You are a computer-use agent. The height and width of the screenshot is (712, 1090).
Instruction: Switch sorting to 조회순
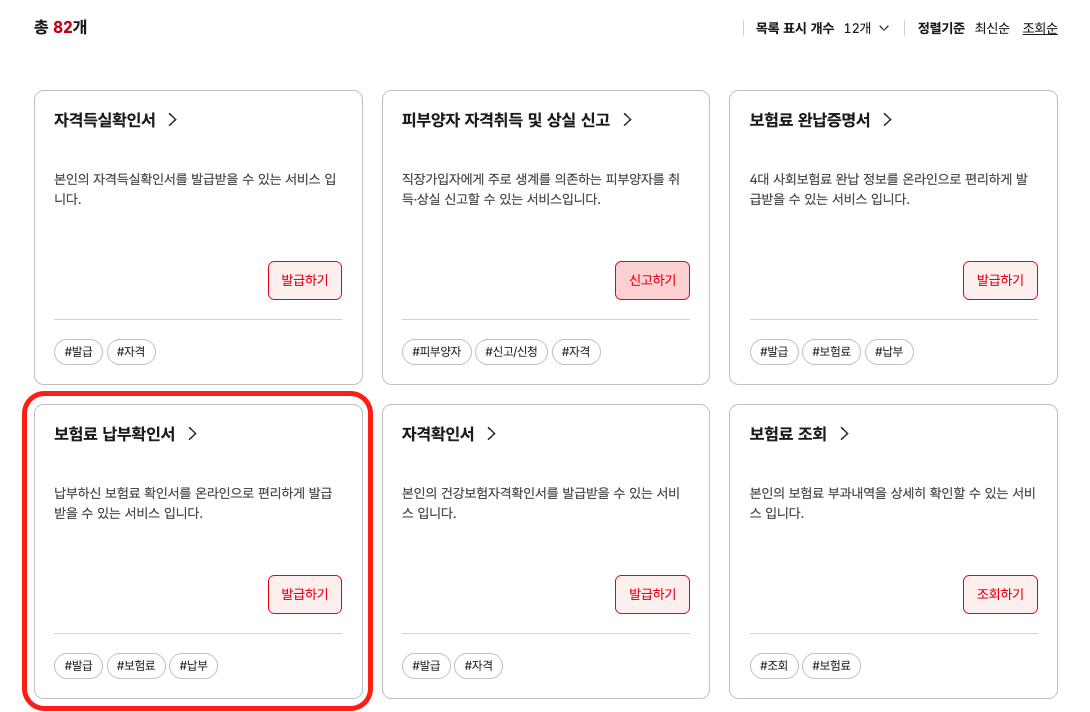click(x=1040, y=28)
